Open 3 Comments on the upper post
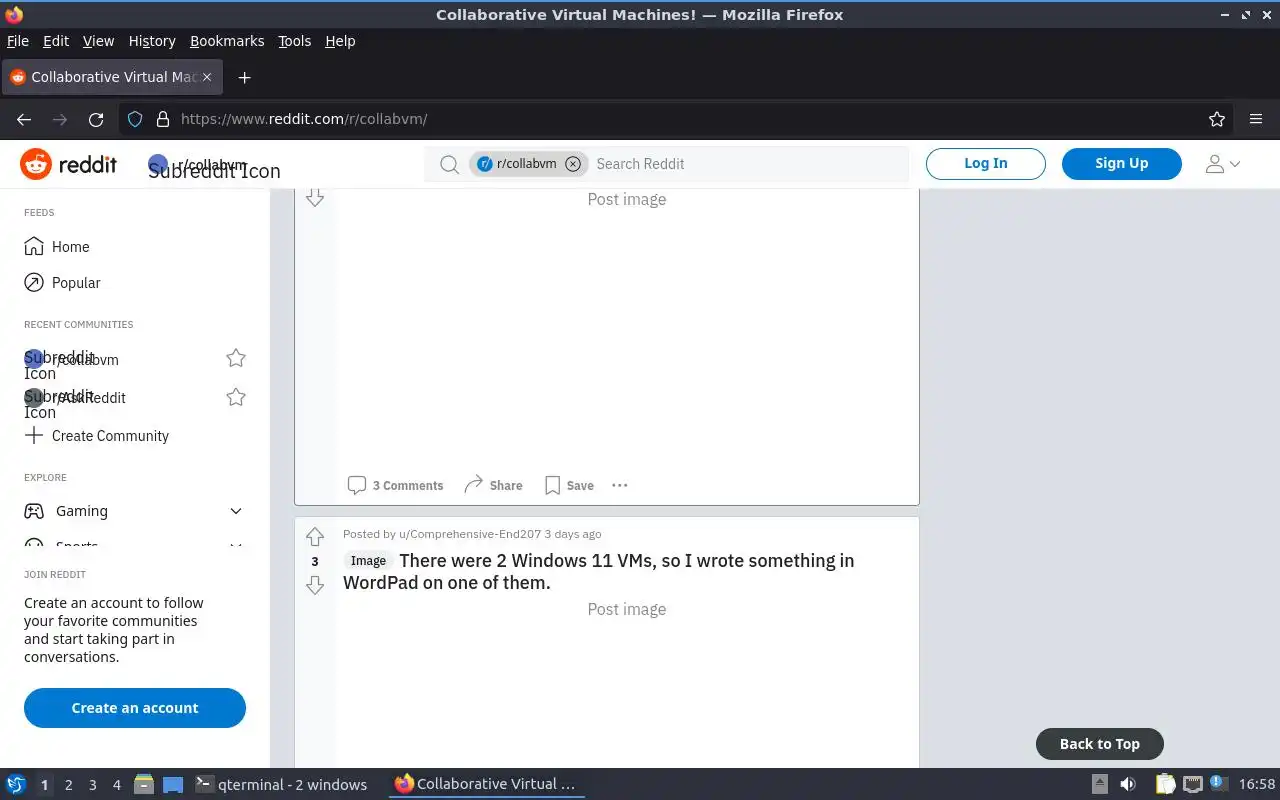This screenshot has width=1280, height=800. [x=395, y=485]
